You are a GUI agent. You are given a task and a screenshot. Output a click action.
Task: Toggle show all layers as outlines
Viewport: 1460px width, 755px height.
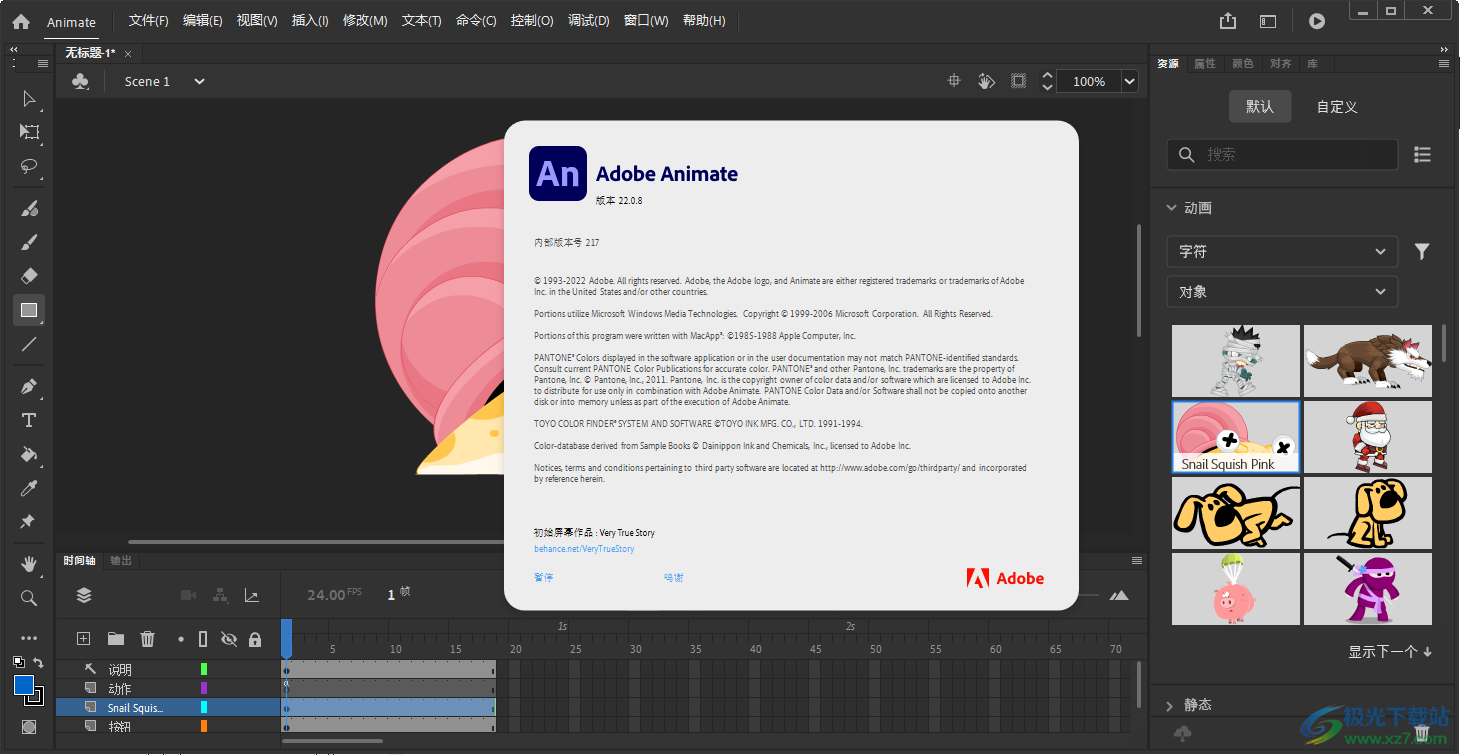pos(203,639)
